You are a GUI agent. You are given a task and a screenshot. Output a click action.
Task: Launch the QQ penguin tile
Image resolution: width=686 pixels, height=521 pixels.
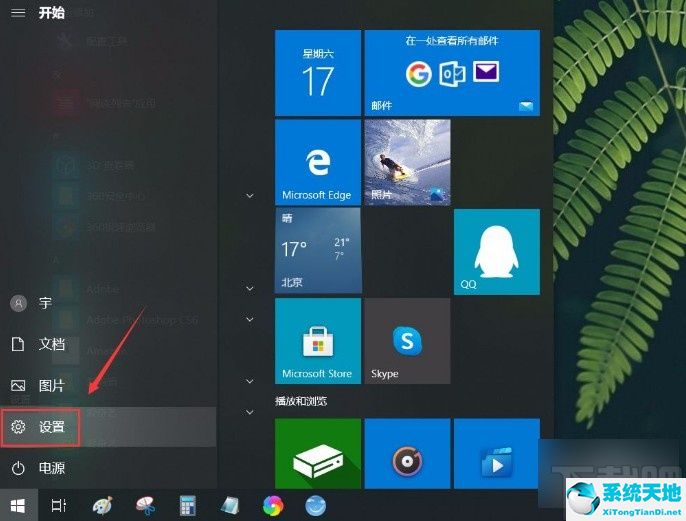497,252
